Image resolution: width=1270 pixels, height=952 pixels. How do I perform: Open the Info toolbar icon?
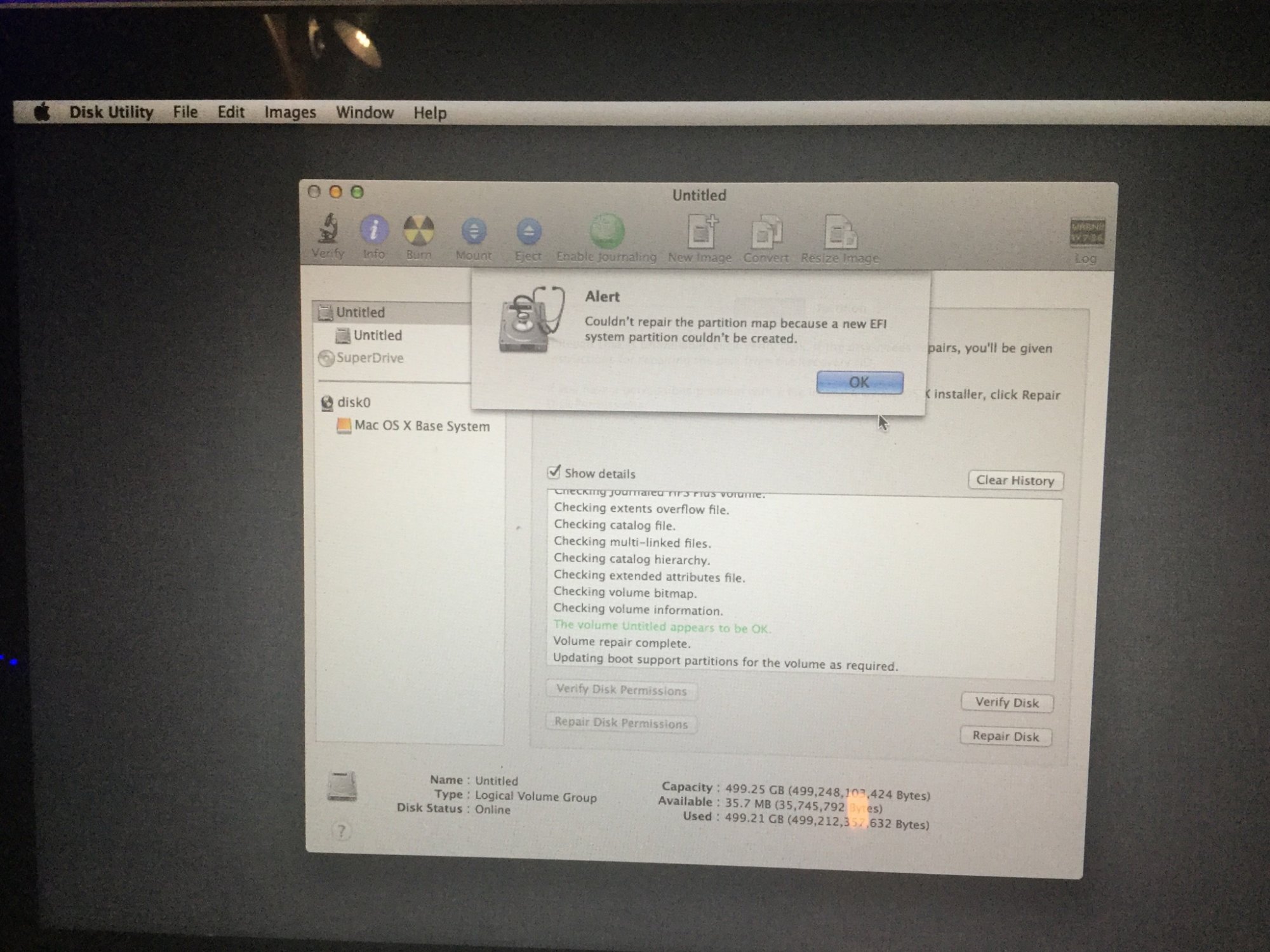373,229
